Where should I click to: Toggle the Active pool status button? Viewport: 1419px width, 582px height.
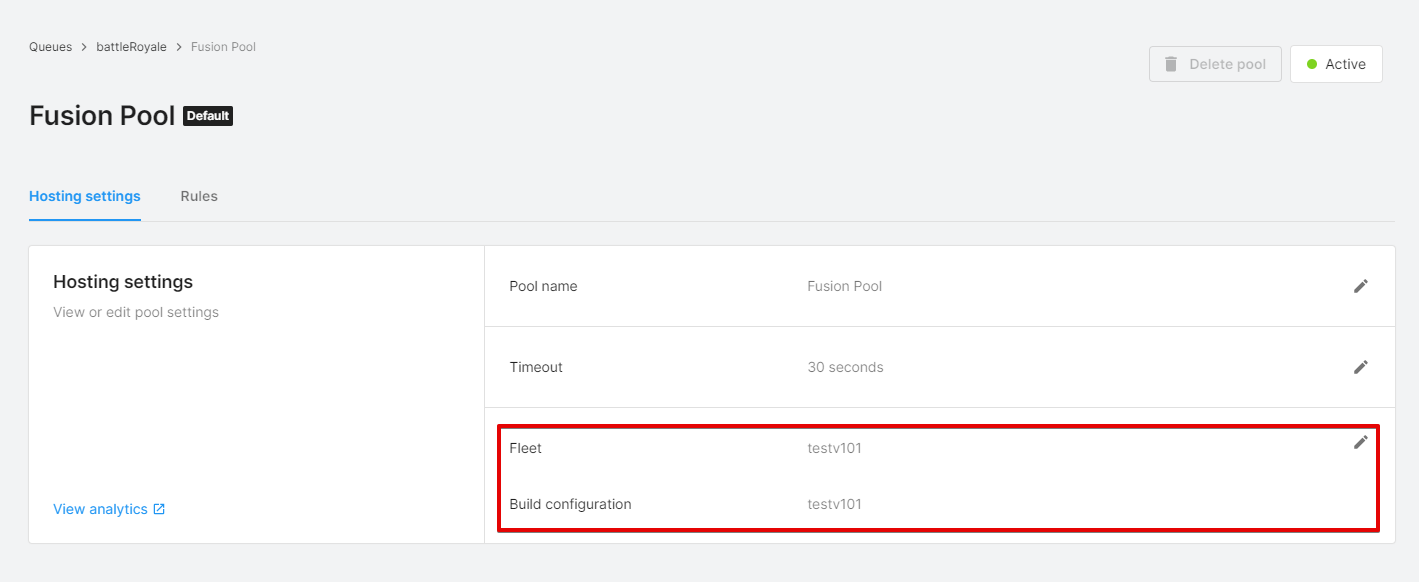click(x=1336, y=64)
